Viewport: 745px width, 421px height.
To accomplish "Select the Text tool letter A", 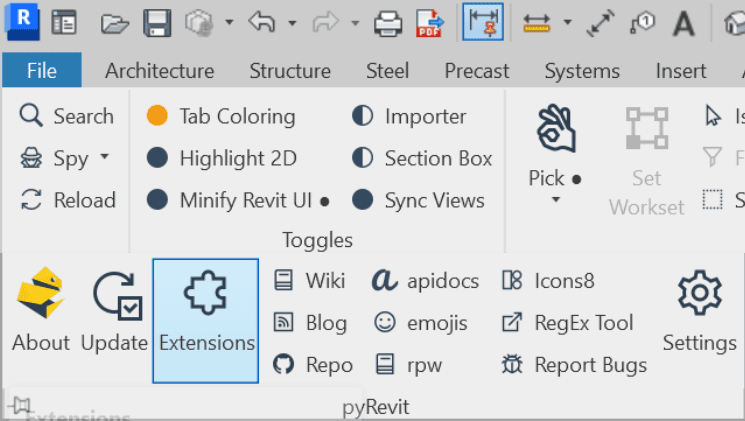I will pos(684,23).
